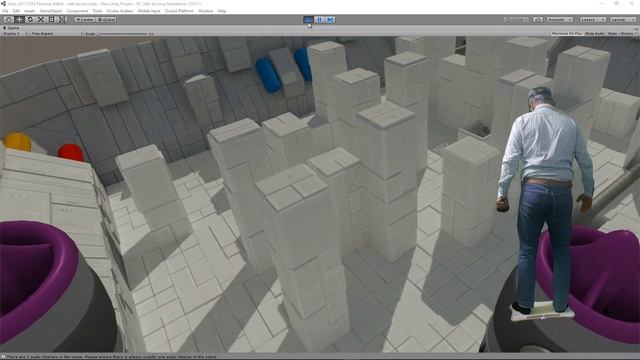Select the Scale tool
Screen dimensions: 640x360
[x=41, y=20]
